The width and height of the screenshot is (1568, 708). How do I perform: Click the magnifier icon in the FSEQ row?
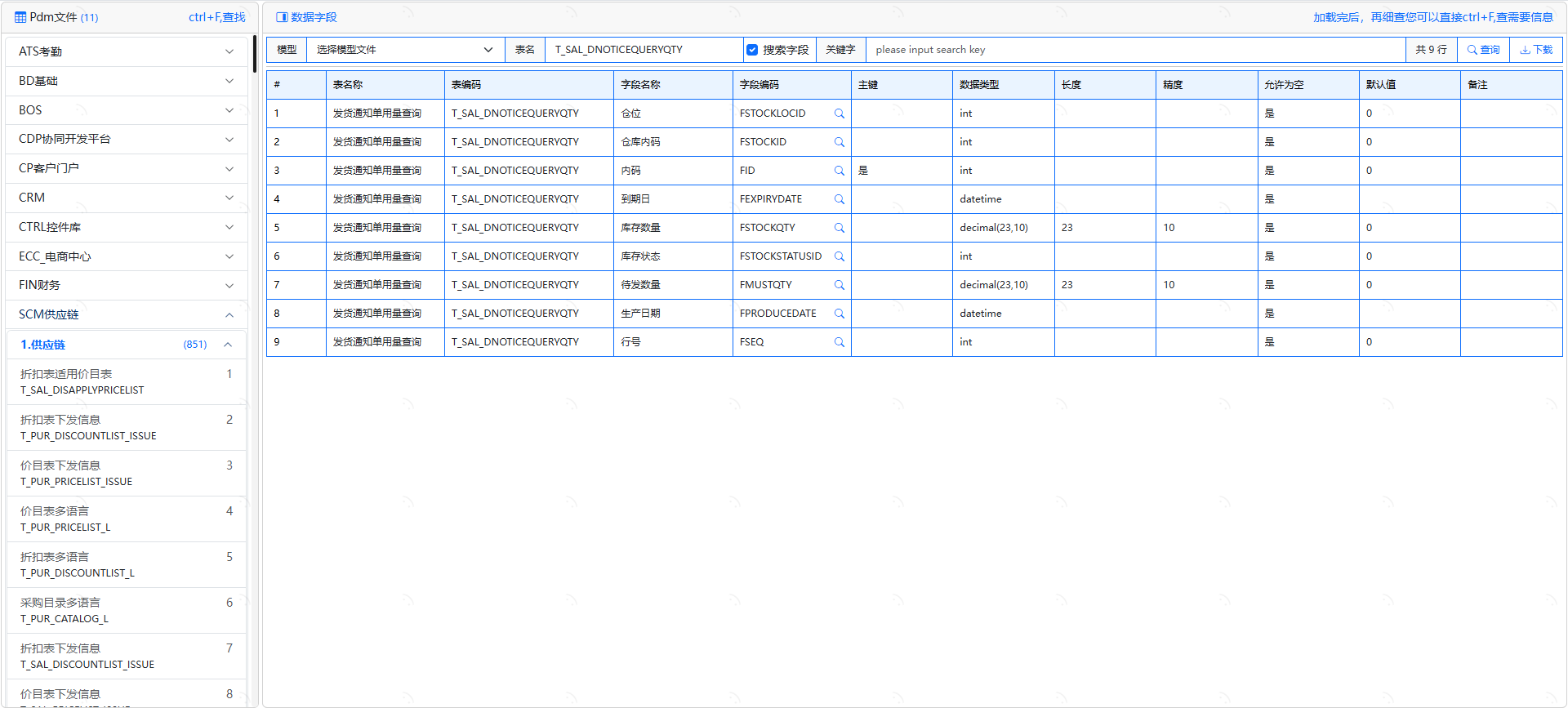pos(839,342)
